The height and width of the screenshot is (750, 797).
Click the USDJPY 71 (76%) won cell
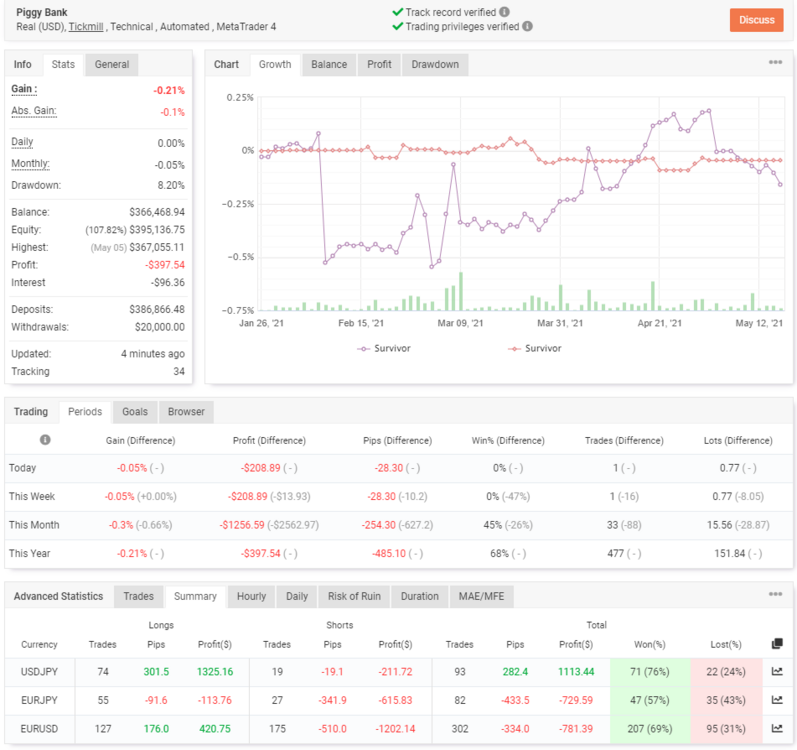(650, 672)
